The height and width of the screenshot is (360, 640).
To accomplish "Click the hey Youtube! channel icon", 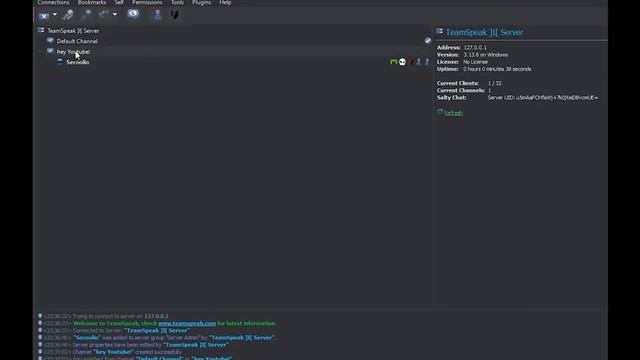I will 50,51.
